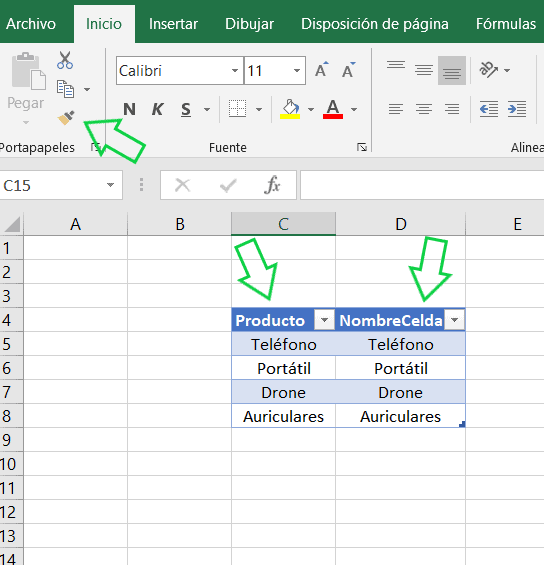Increase font size with large A
This screenshot has height=565, width=544.
click(321, 70)
